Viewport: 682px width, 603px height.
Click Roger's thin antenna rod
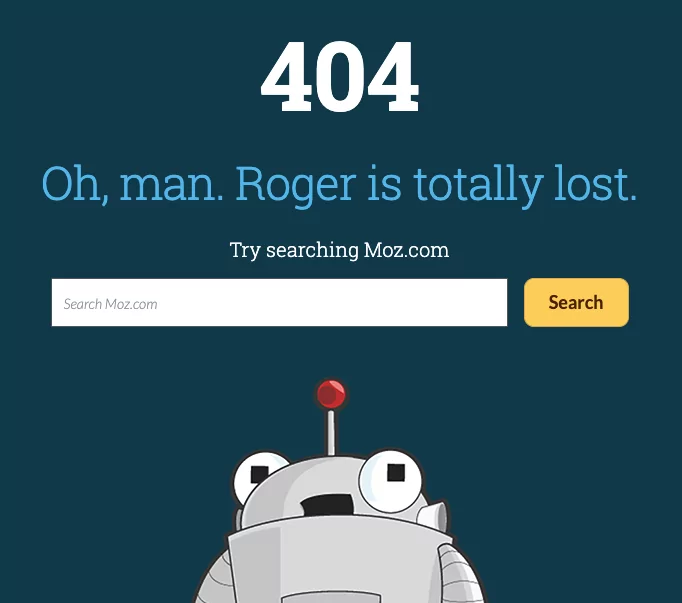coord(331,432)
